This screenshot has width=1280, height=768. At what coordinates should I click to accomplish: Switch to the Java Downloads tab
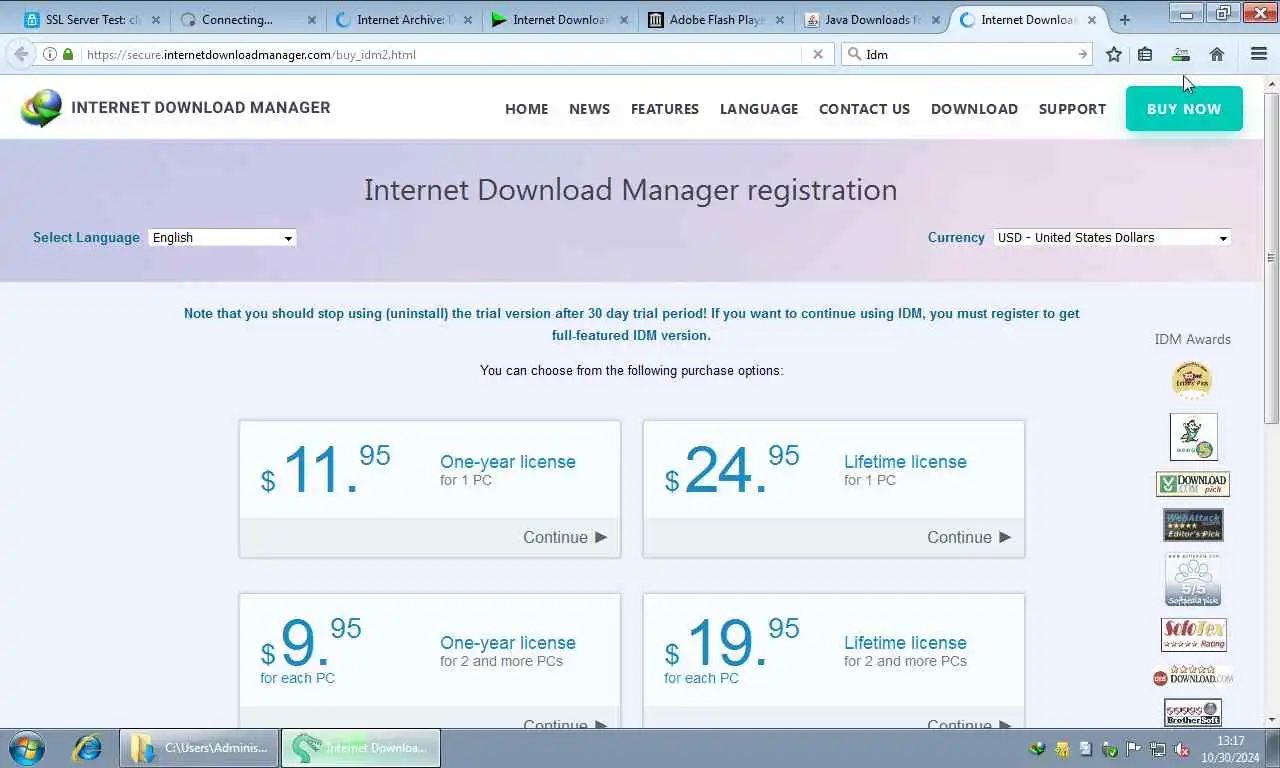click(x=870, y=19)
